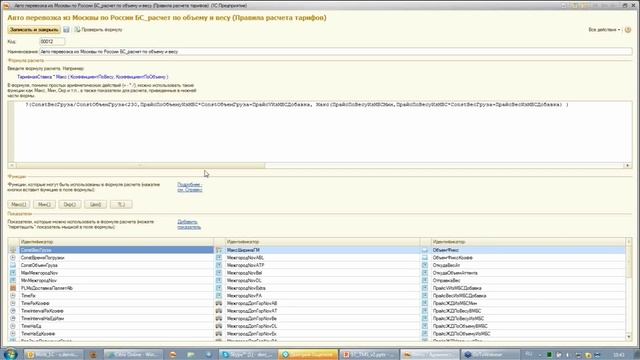Click inside the formula text area

coord(323,131)
